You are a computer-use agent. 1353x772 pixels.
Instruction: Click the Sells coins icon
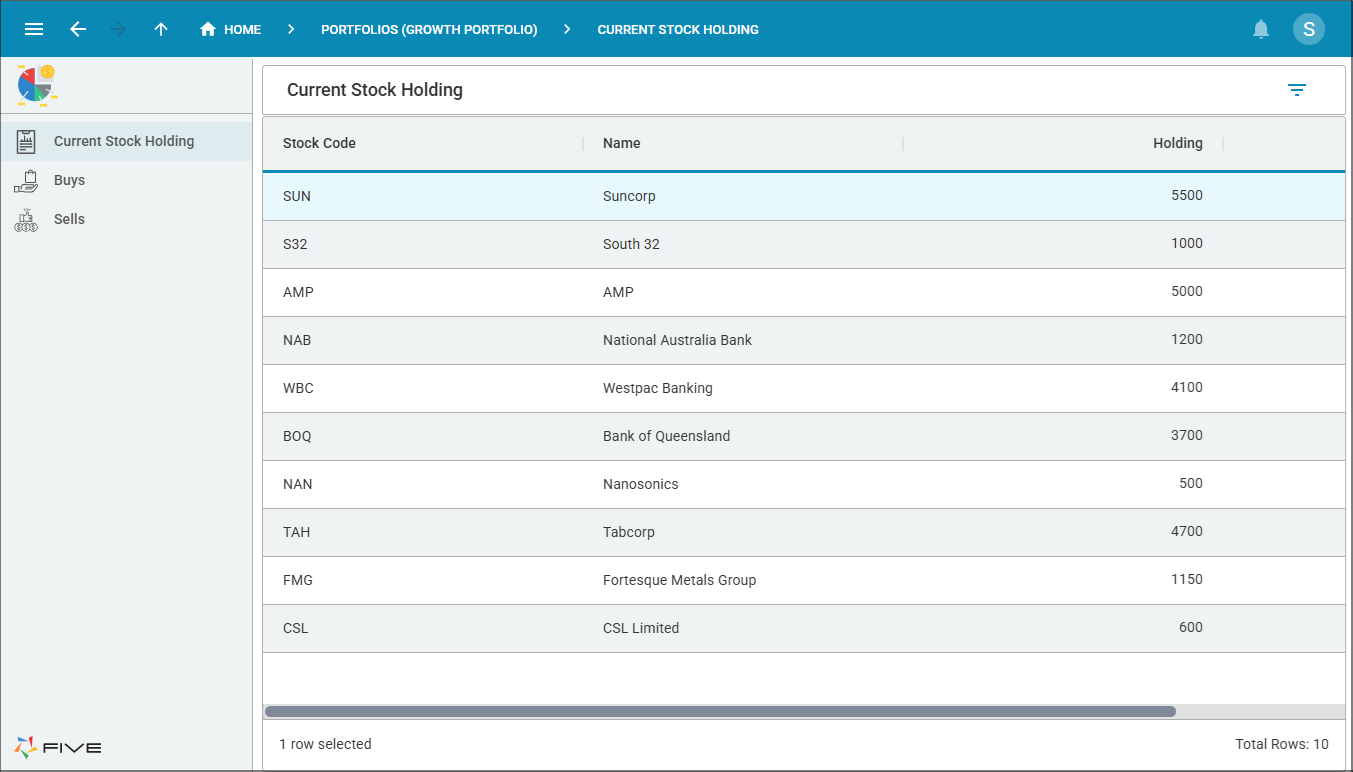(26, 220)
